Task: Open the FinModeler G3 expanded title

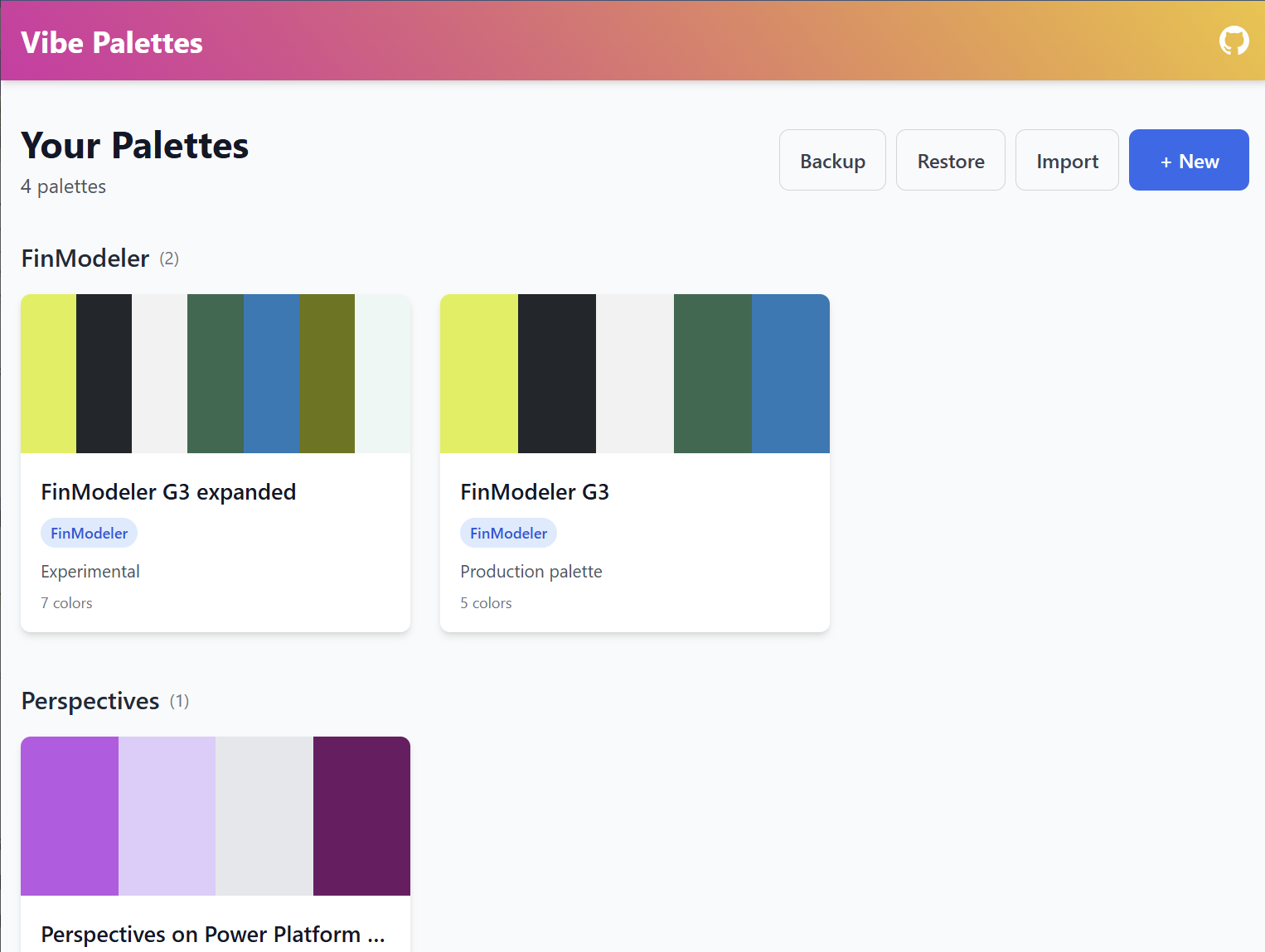Action: [168, 492]
